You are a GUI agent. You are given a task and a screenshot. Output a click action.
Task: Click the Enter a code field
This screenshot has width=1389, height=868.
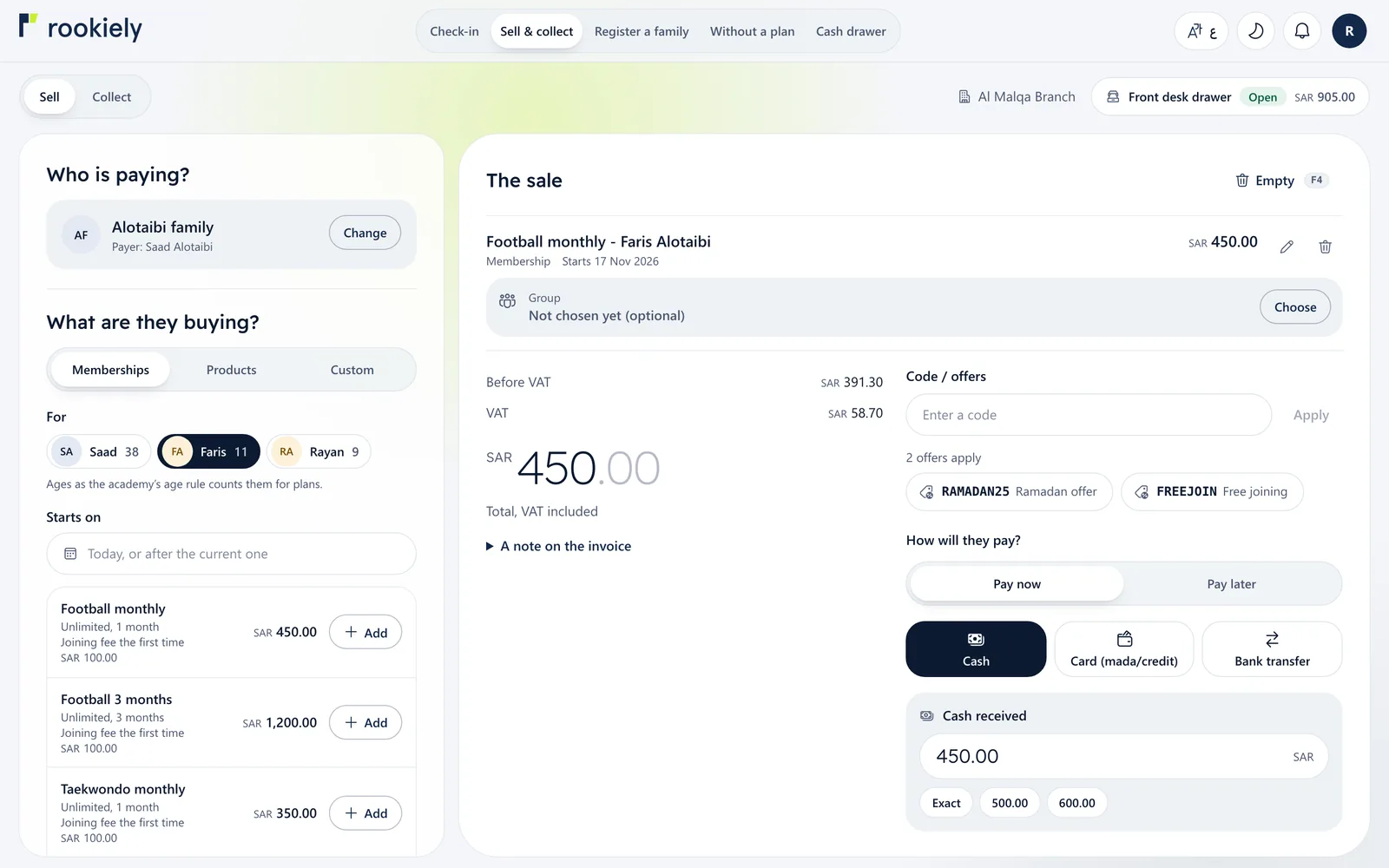1089,415
